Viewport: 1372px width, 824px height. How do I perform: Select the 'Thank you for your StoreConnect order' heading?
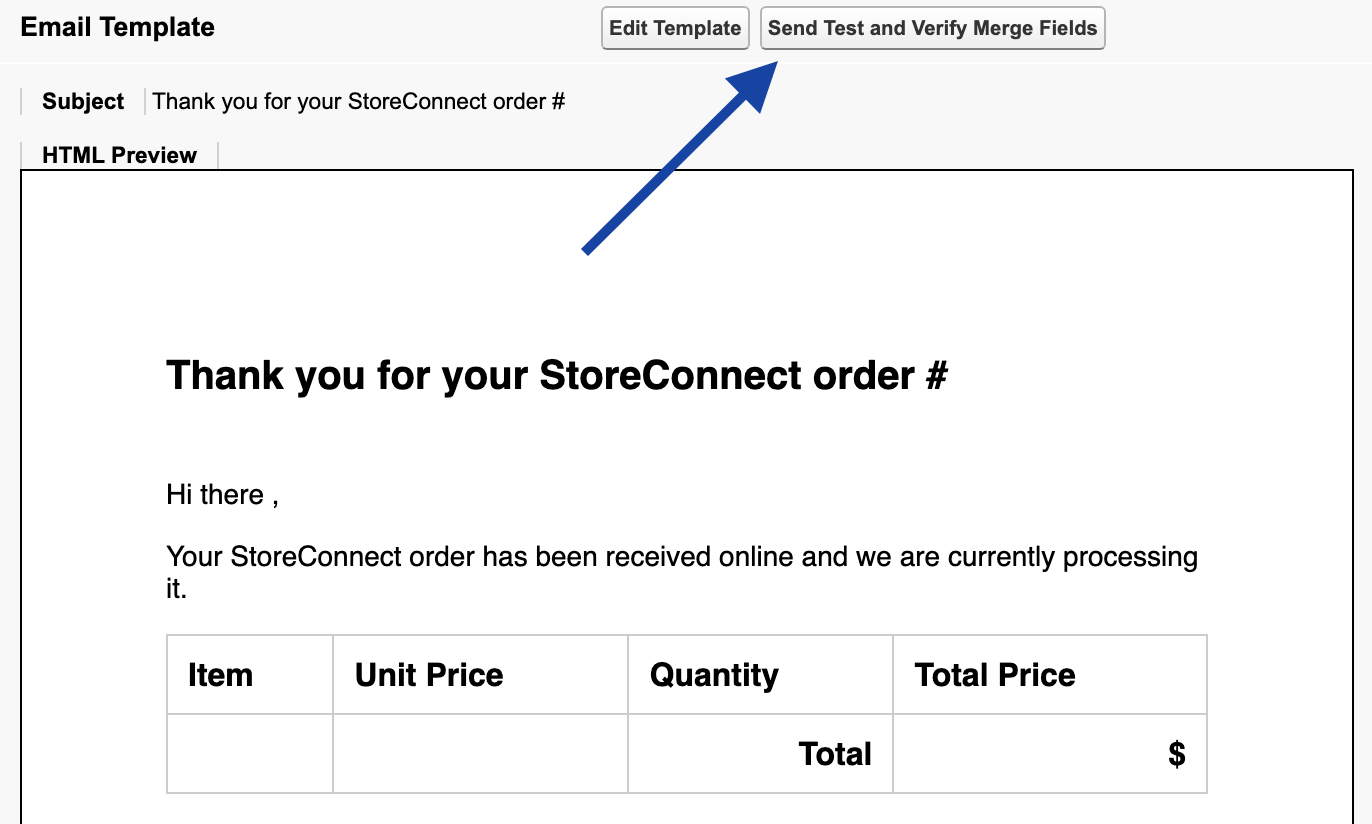(557, 375)
